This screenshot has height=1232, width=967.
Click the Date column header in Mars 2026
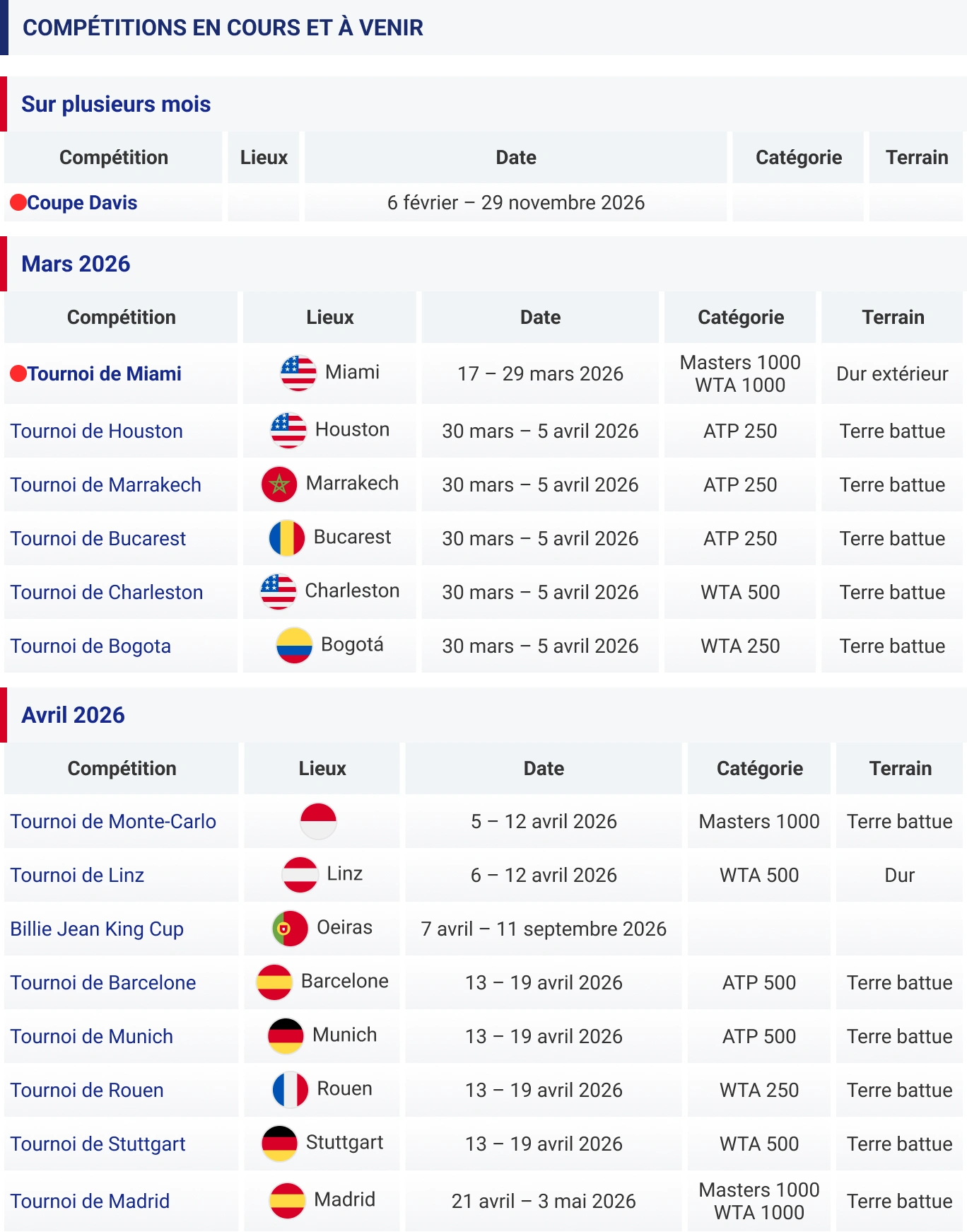tap(539, 317)
